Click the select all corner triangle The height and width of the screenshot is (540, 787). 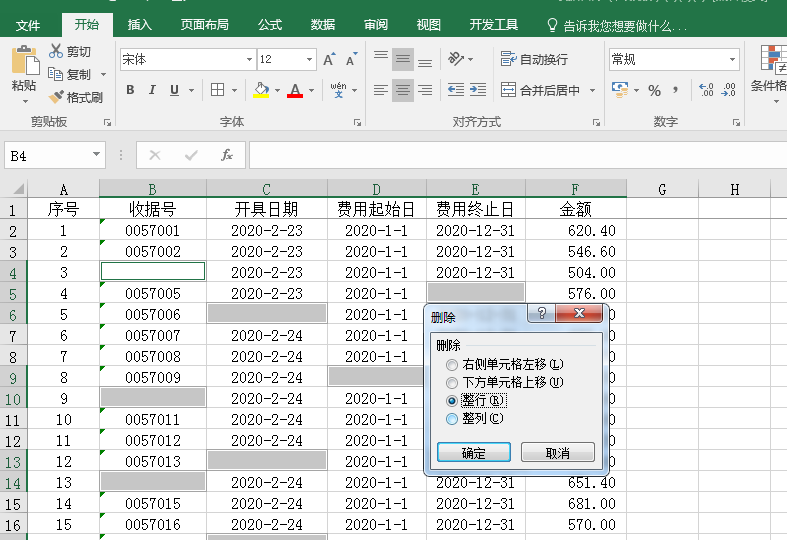click(x=18, y=189)
